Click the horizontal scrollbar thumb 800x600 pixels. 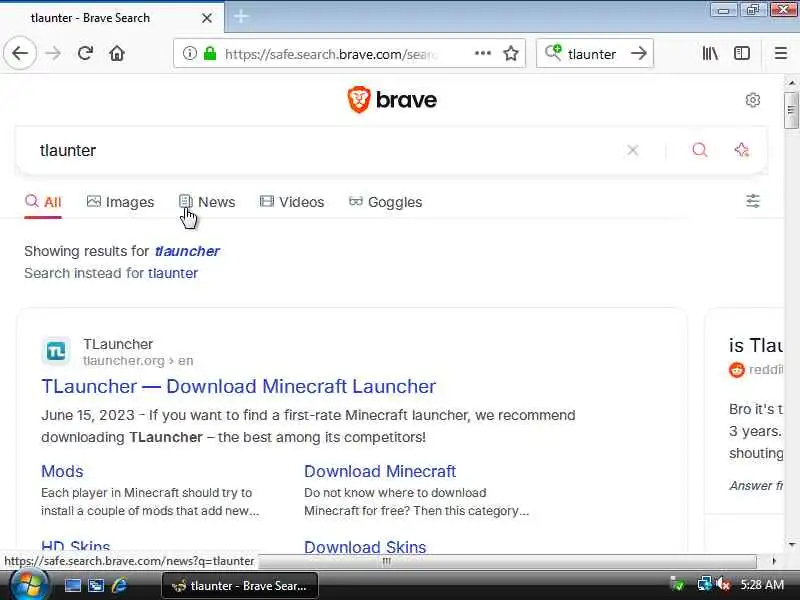[x=387, y=561]
